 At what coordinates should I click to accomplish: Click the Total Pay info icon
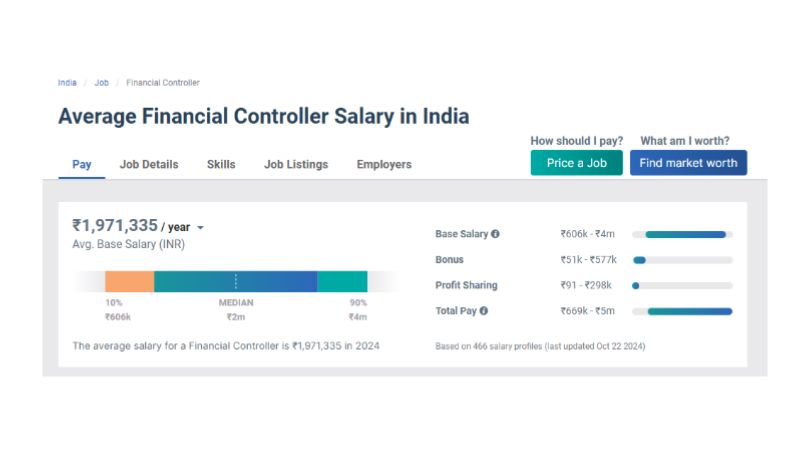click(484, 311)
